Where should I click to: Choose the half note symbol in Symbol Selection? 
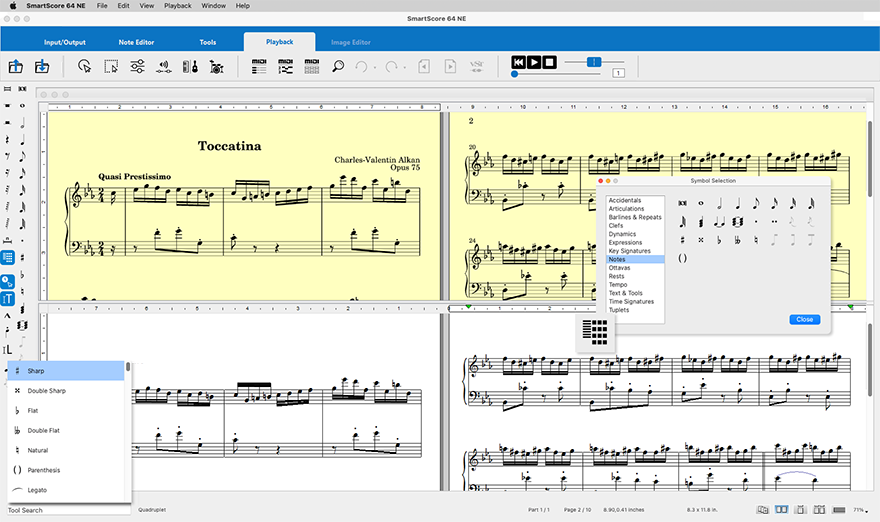point(719,203)
